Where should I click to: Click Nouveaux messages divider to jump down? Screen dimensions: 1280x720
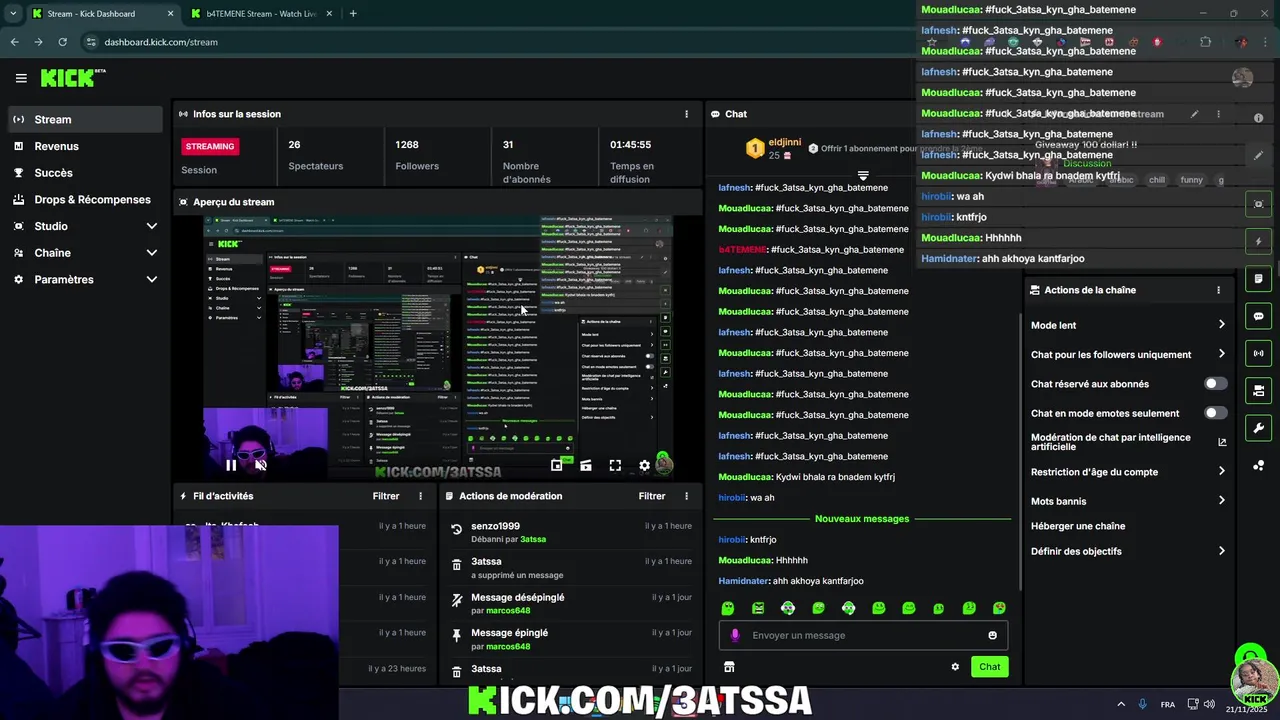862,519
